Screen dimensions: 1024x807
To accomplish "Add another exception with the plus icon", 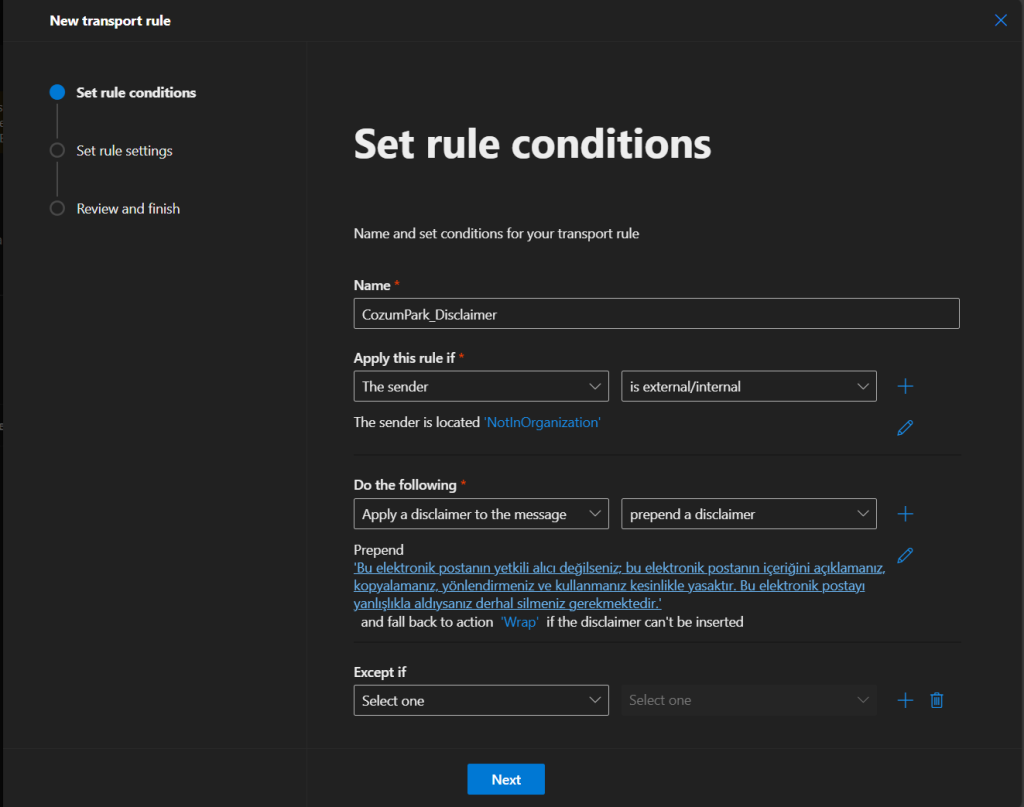I will (905, 700).
